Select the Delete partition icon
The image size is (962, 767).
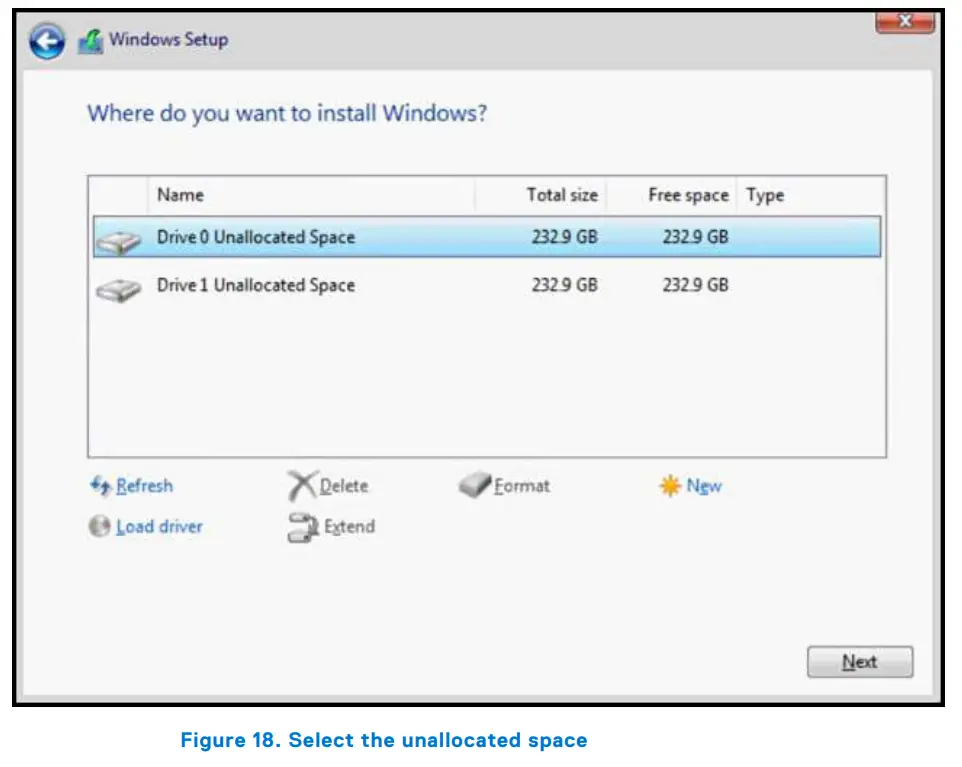coord(300,484)
